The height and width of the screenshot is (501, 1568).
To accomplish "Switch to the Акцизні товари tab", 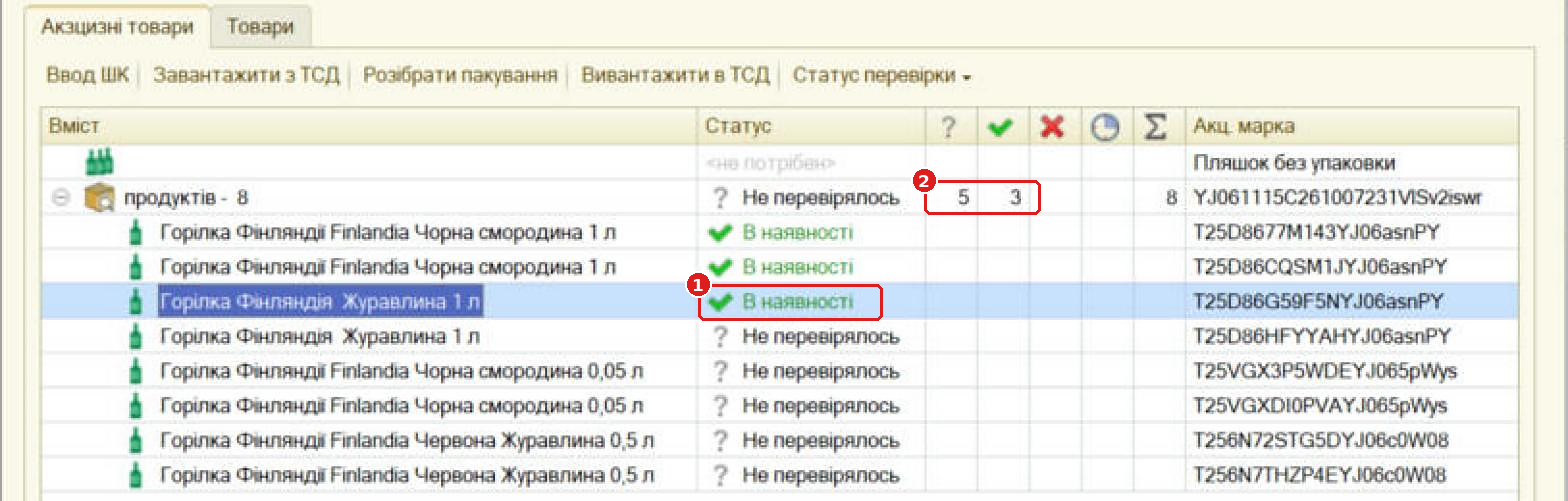I will tap(117, 27).
